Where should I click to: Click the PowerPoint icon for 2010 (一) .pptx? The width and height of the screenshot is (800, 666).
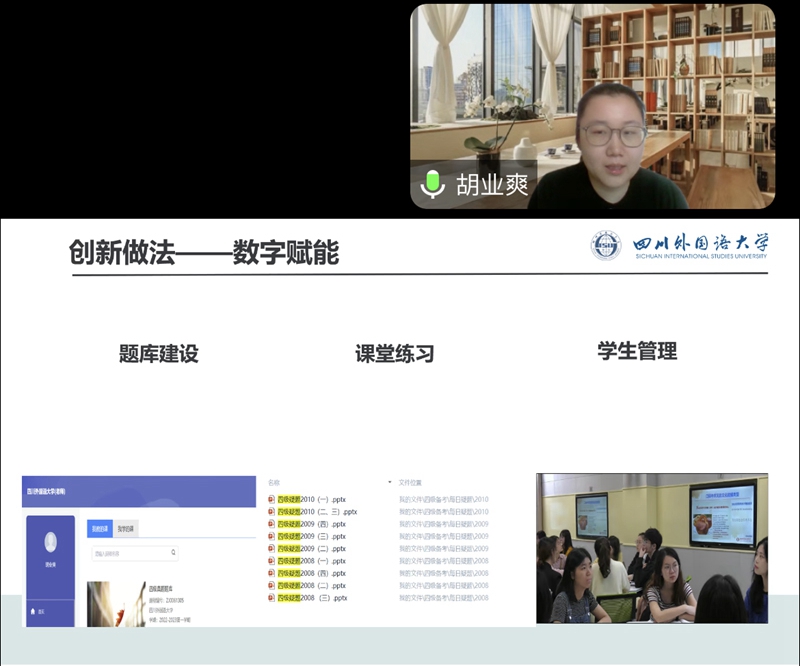(x=271, y=499)
